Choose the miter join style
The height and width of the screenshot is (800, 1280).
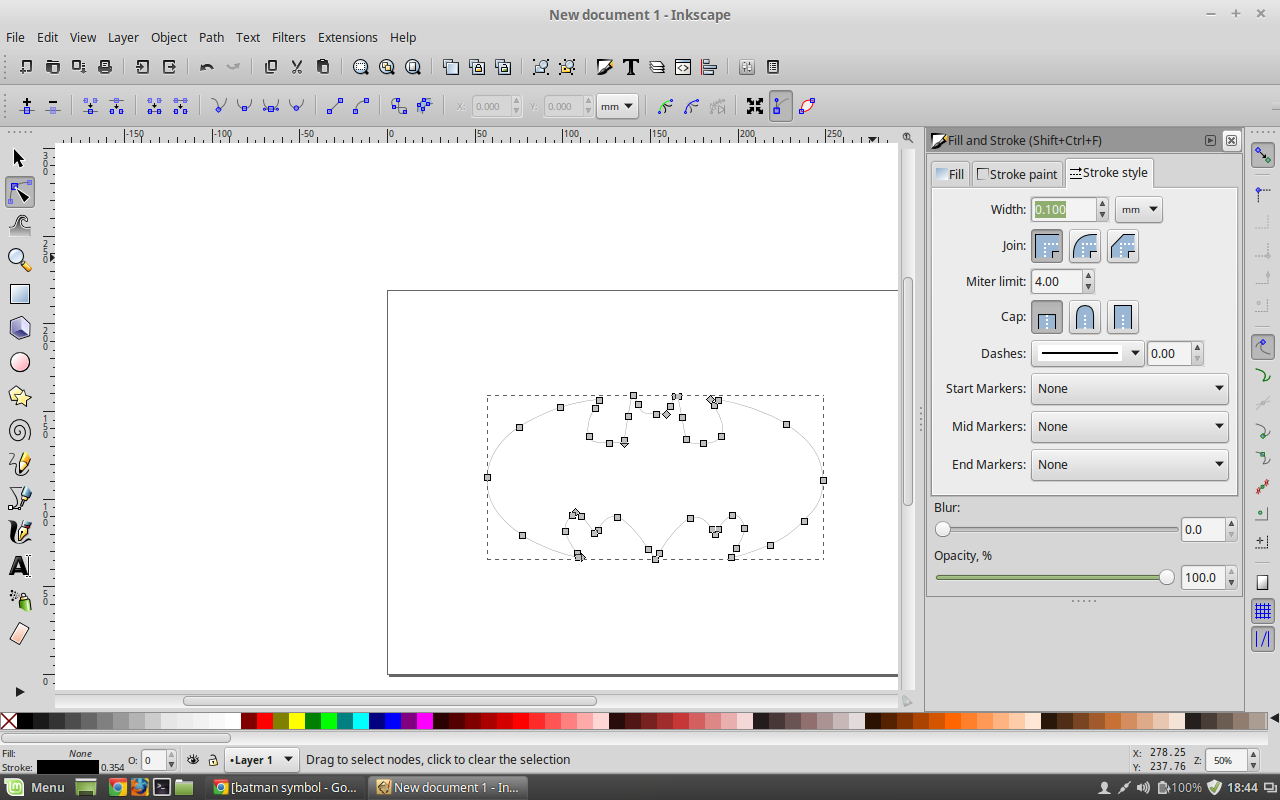tap(1047, 246)
